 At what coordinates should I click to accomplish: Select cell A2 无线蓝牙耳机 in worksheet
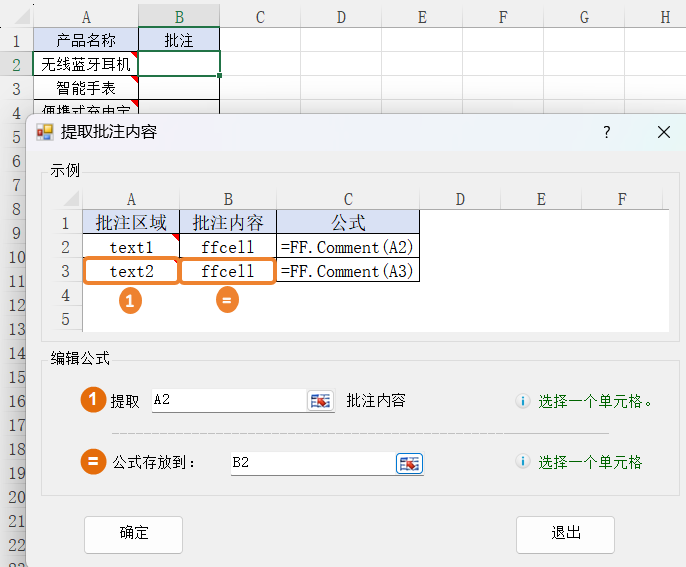86,64
